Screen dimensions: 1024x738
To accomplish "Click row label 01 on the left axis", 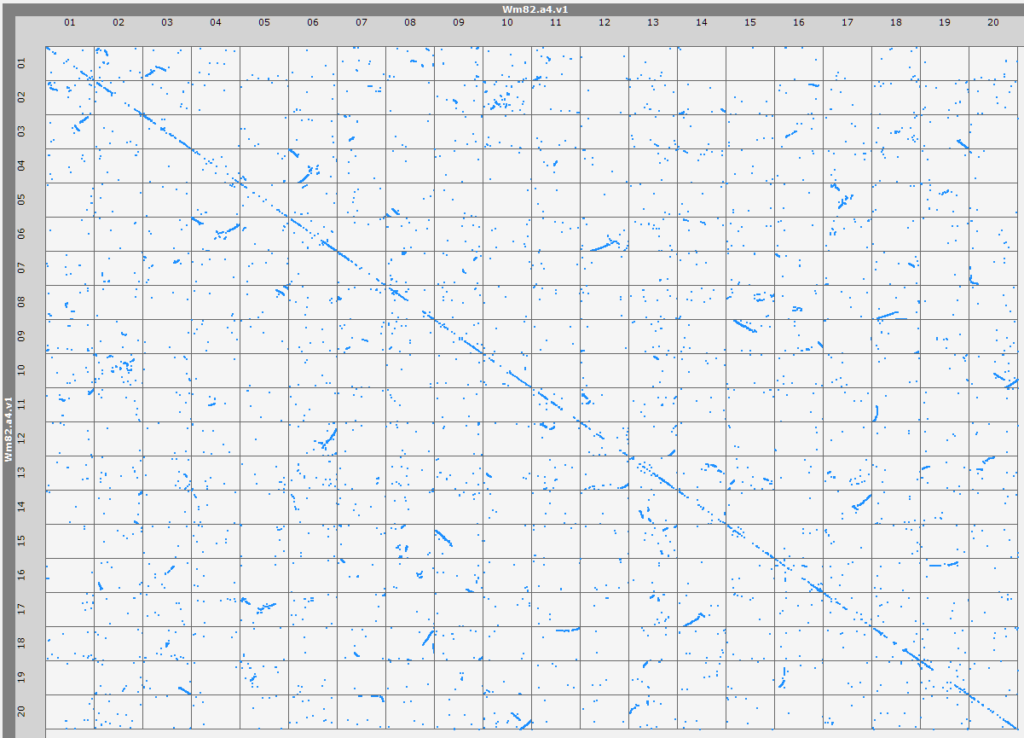I will tap(22, 63).
